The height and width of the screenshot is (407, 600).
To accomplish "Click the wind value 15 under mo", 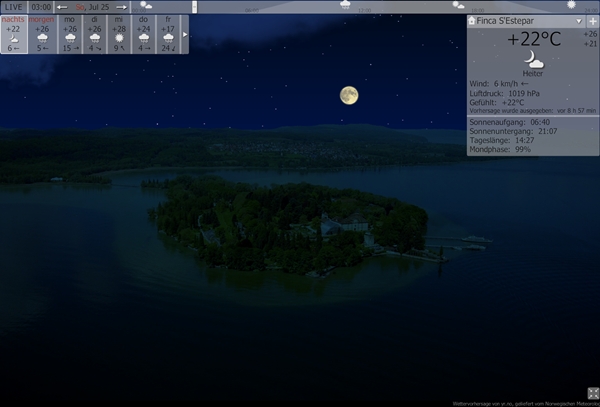I will 67,48.
